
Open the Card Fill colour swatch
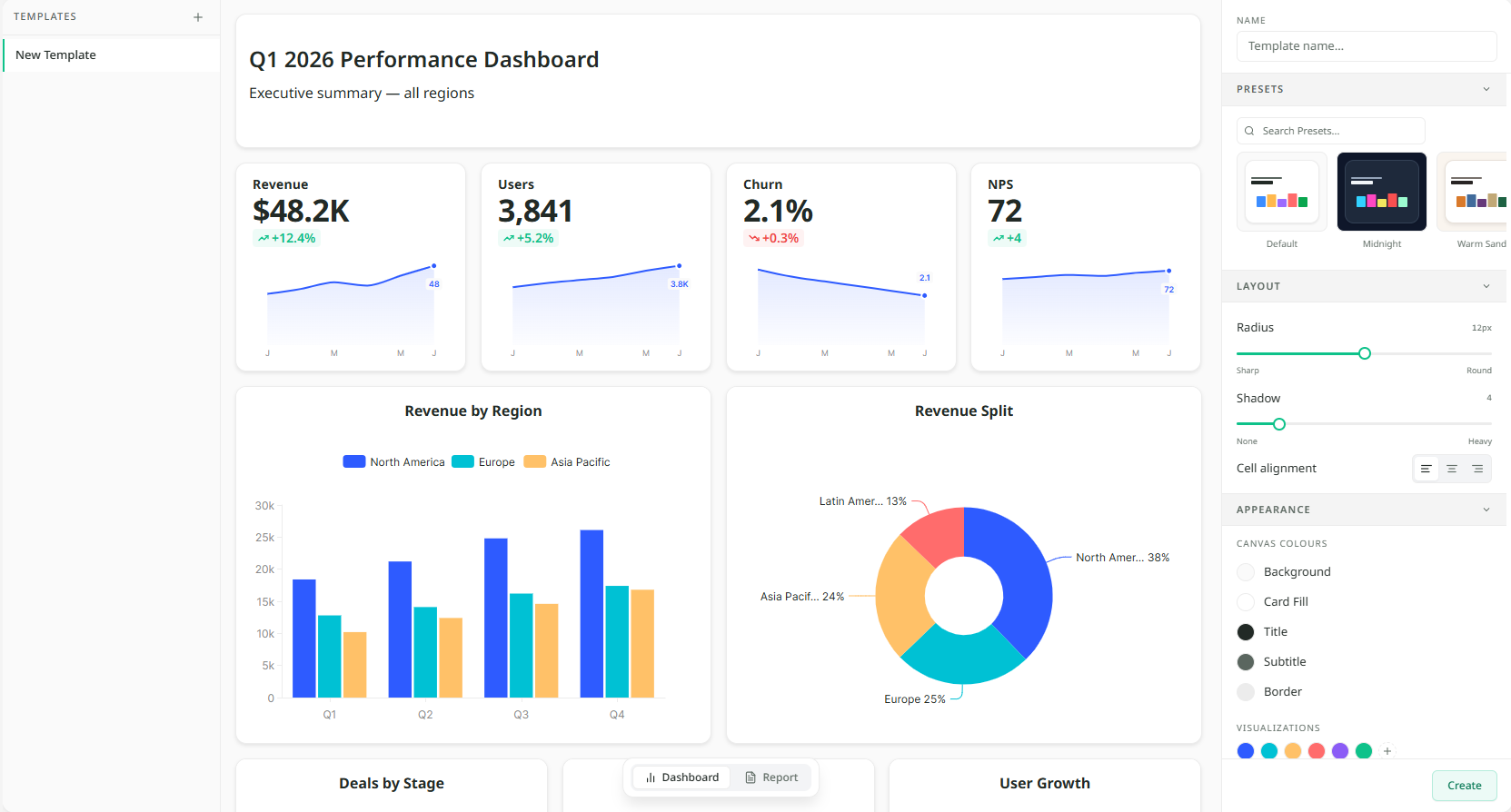1246,602
